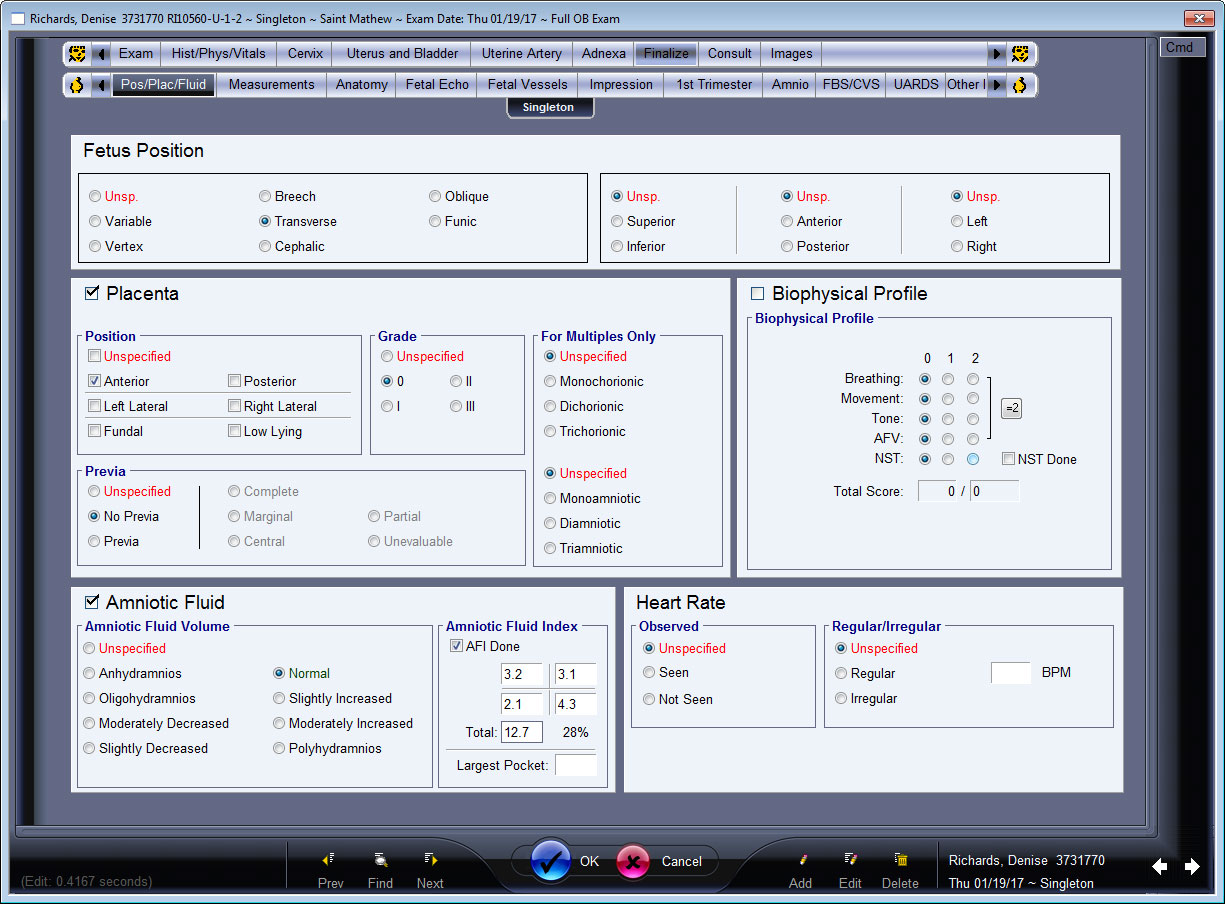Uncheck the AFI Done checkbox
The image size is (1225, 904).
(456, 646)
